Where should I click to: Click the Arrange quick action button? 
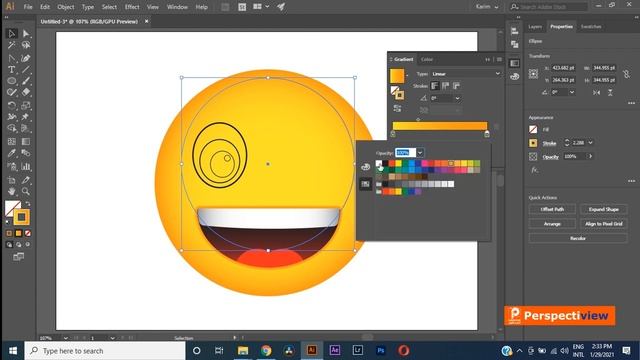coord(552,224)
